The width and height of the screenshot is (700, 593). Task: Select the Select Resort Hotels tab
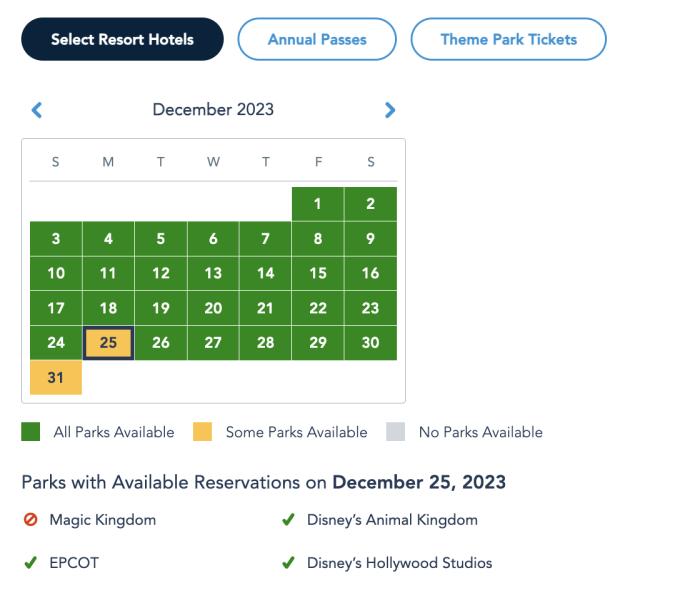(122, 39)
